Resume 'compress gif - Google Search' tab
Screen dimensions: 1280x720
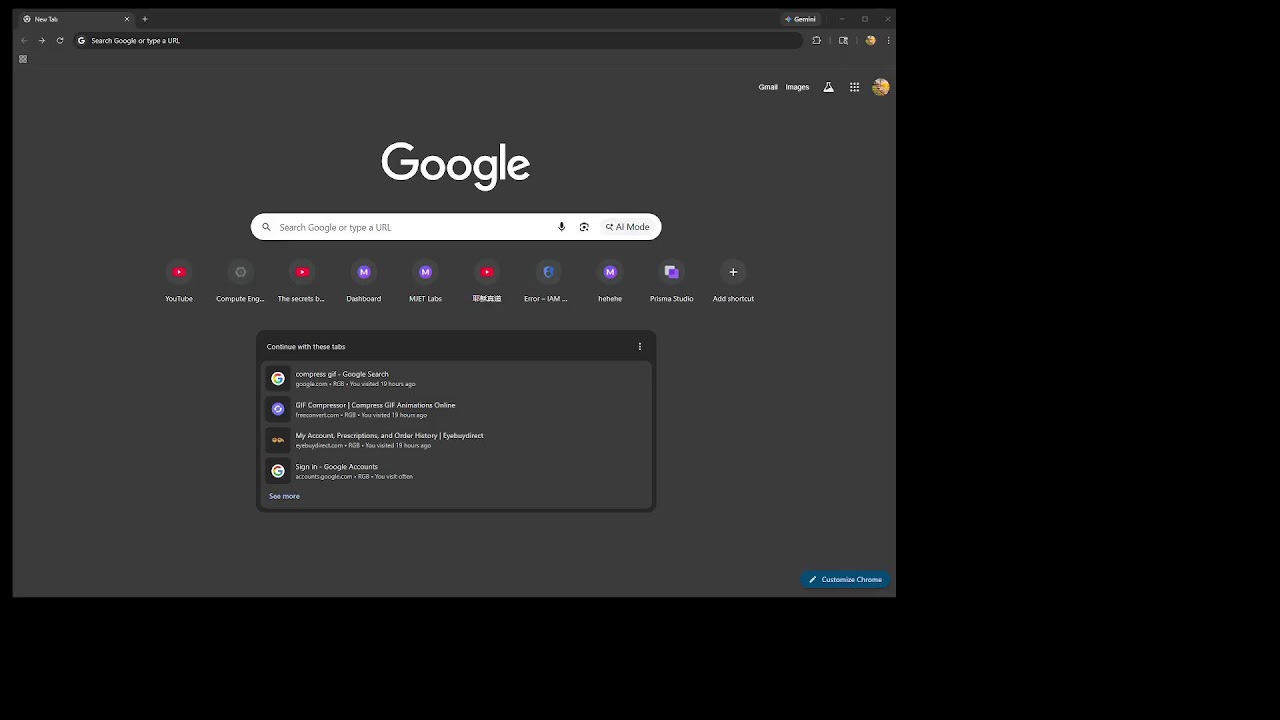(456, 378)
